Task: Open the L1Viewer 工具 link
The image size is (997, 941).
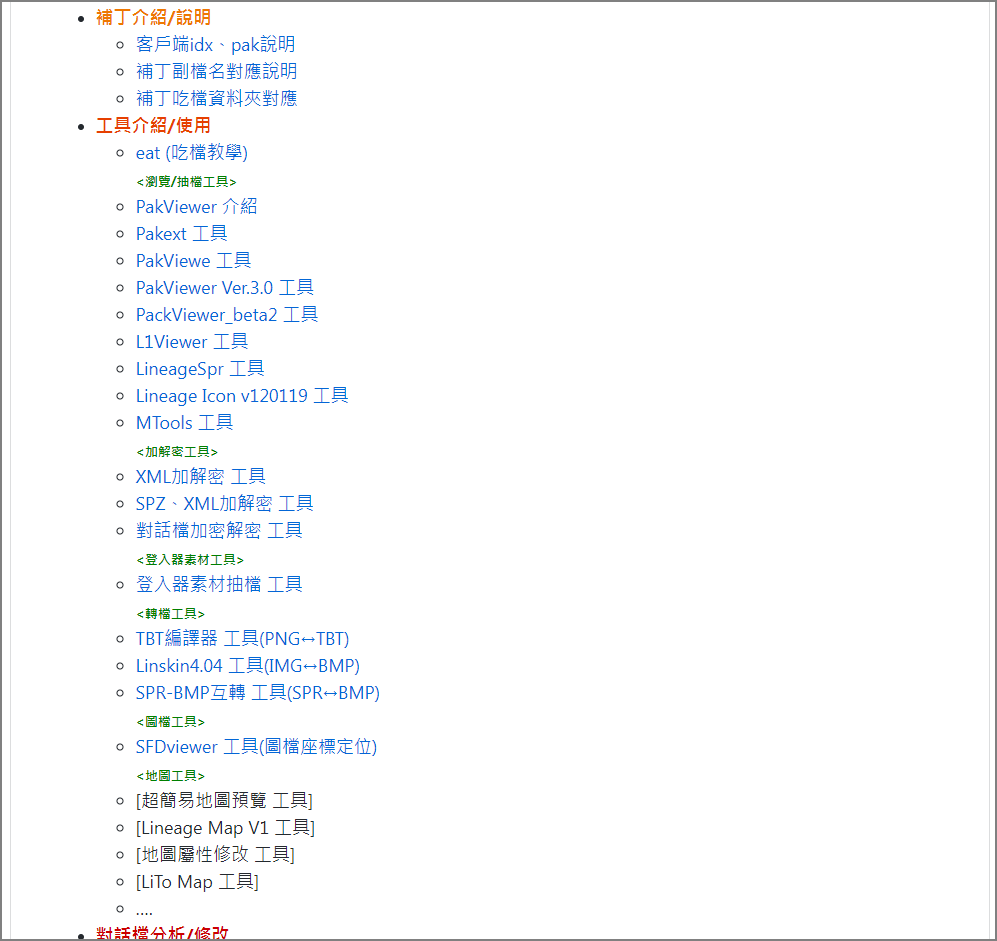Action: pos(192,342)
